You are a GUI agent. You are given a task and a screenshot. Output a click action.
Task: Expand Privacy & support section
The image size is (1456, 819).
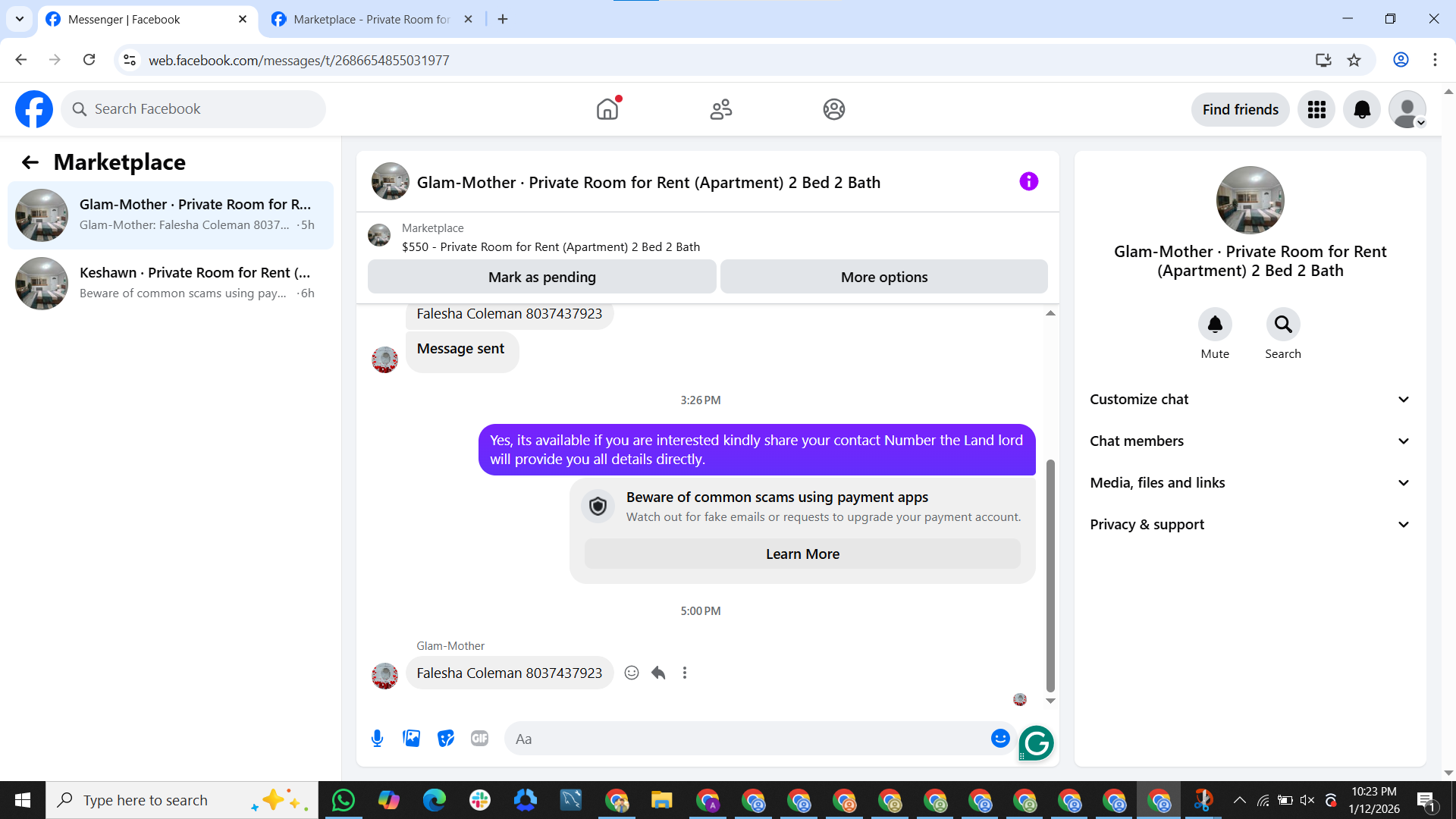[1250, 525]
